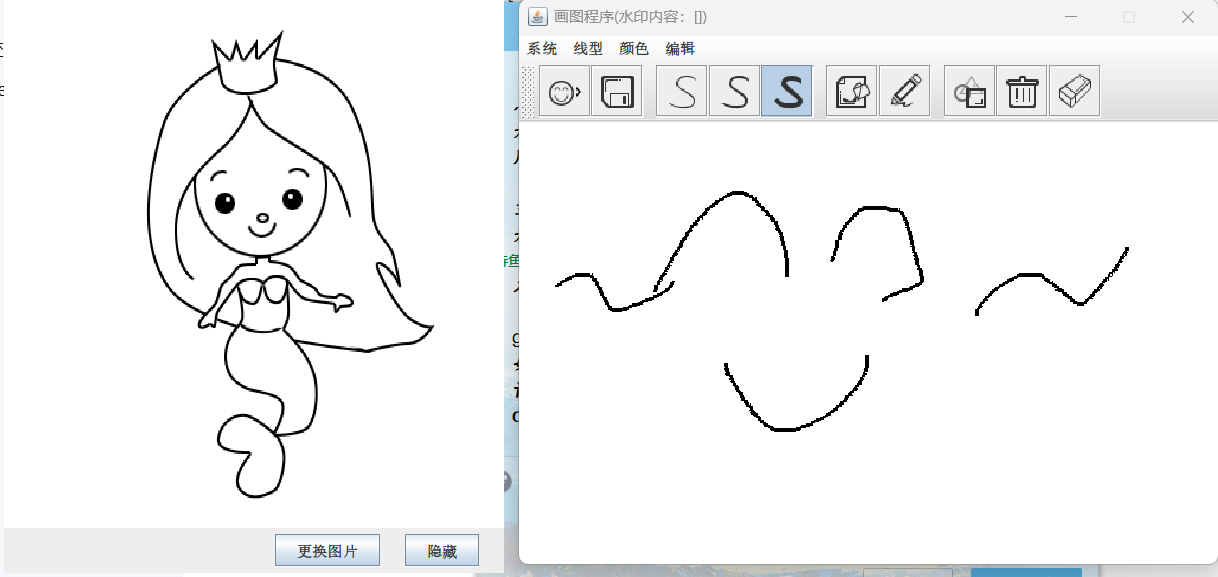Select the smiley stamp tool
Screen dimensions: 1218x577
pos(563,91)
